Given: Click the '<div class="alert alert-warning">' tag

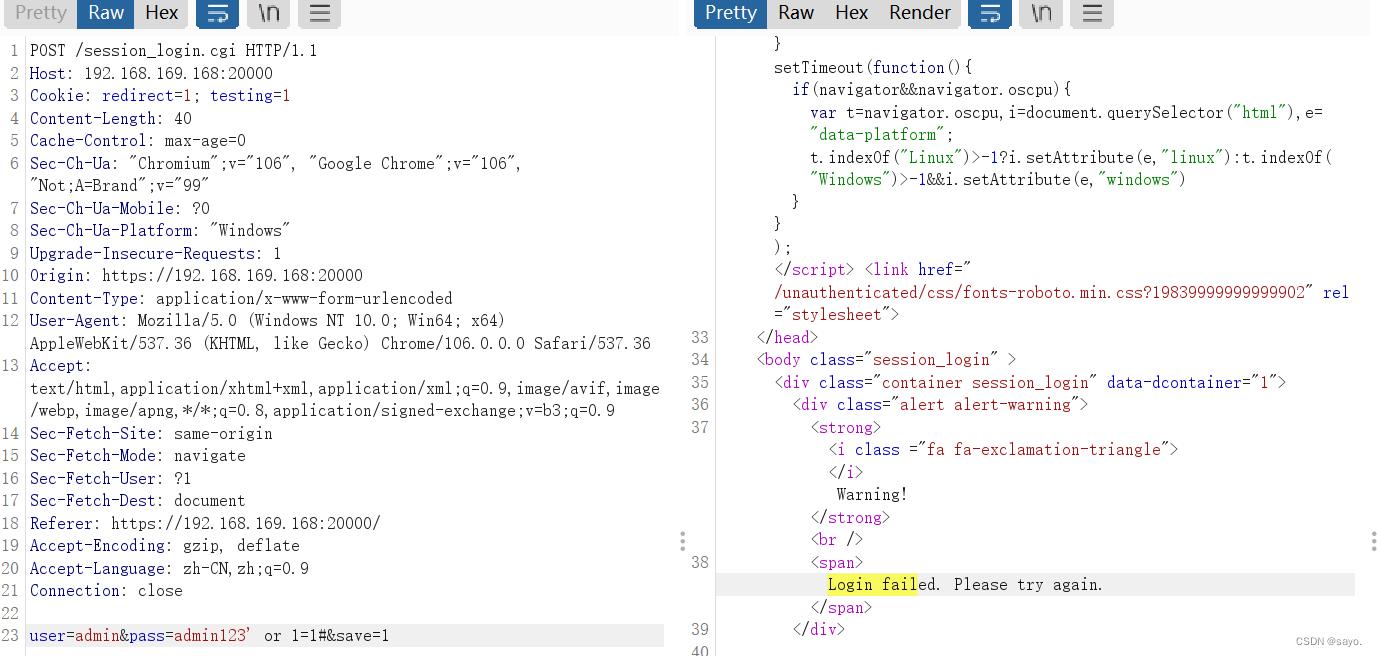Looking at the screenshot, I should (x=940, y=405).
